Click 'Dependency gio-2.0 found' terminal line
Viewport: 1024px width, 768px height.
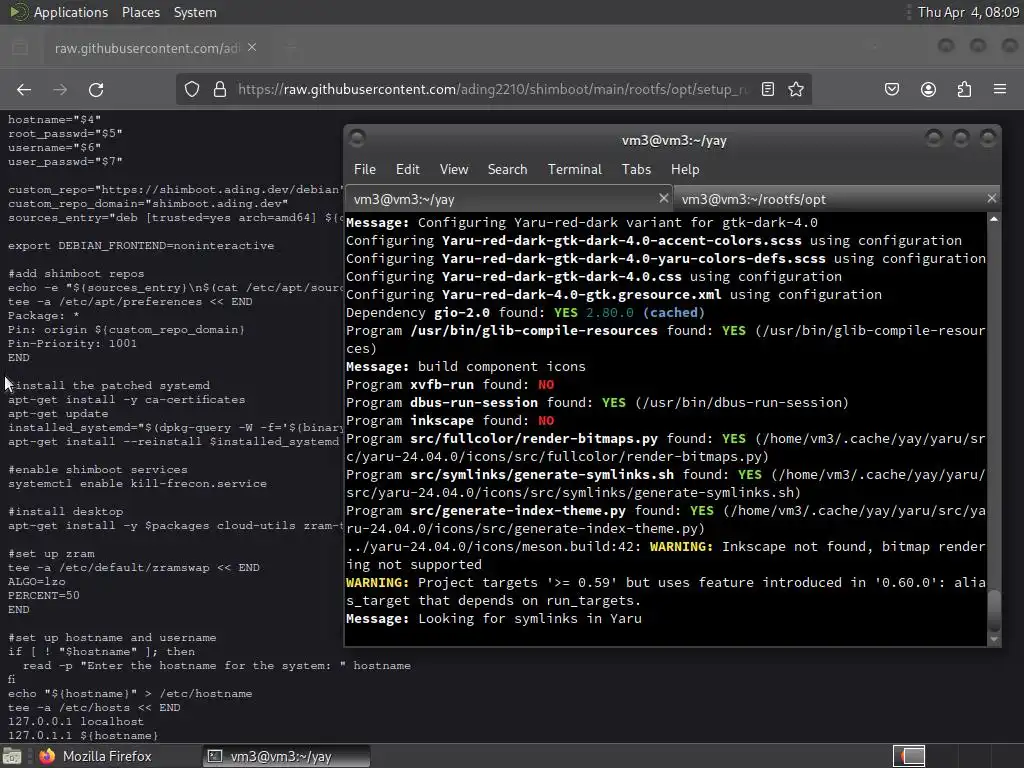(525, 313)
